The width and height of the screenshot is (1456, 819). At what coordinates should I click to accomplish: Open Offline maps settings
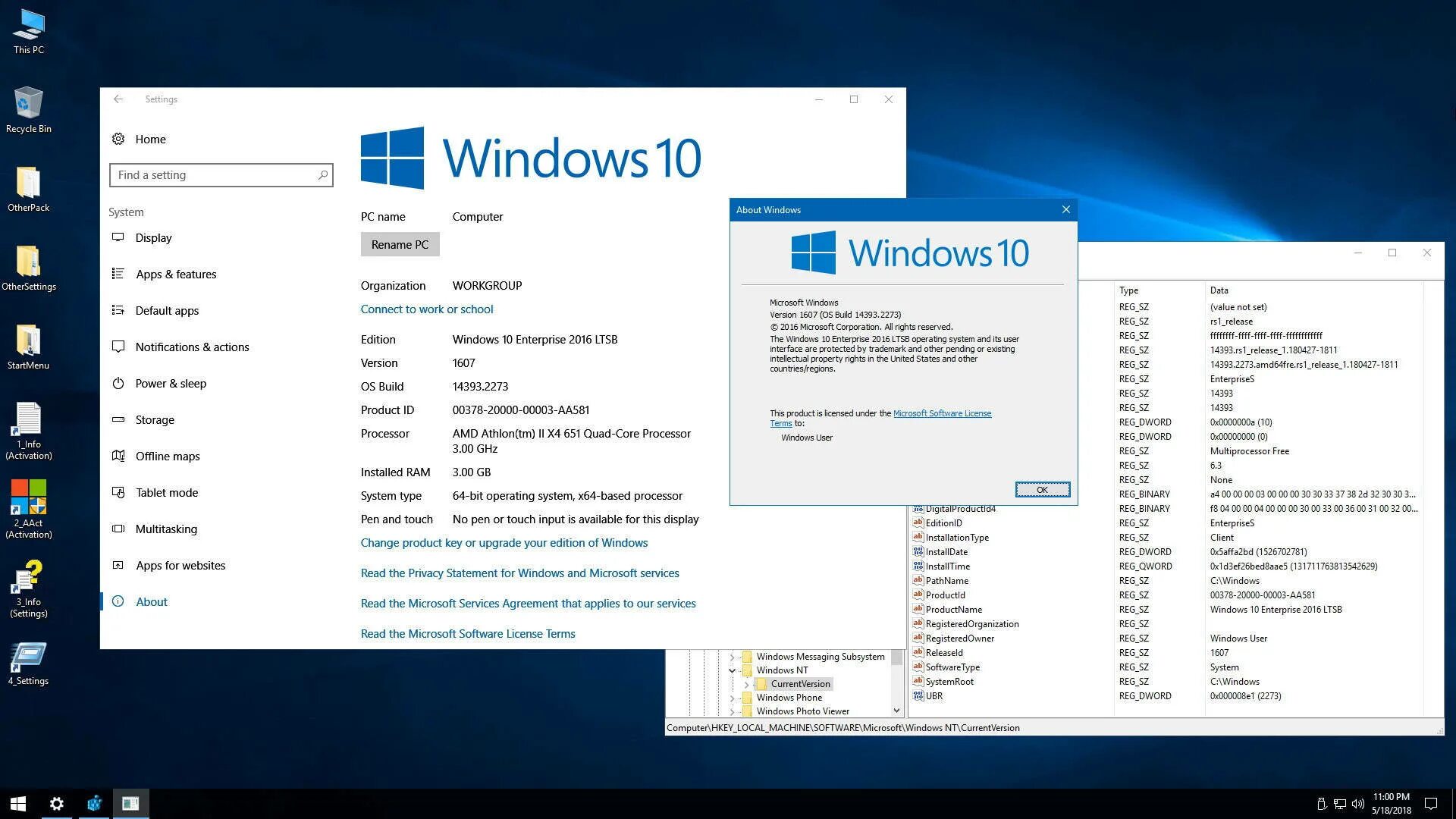coord(167,457)
